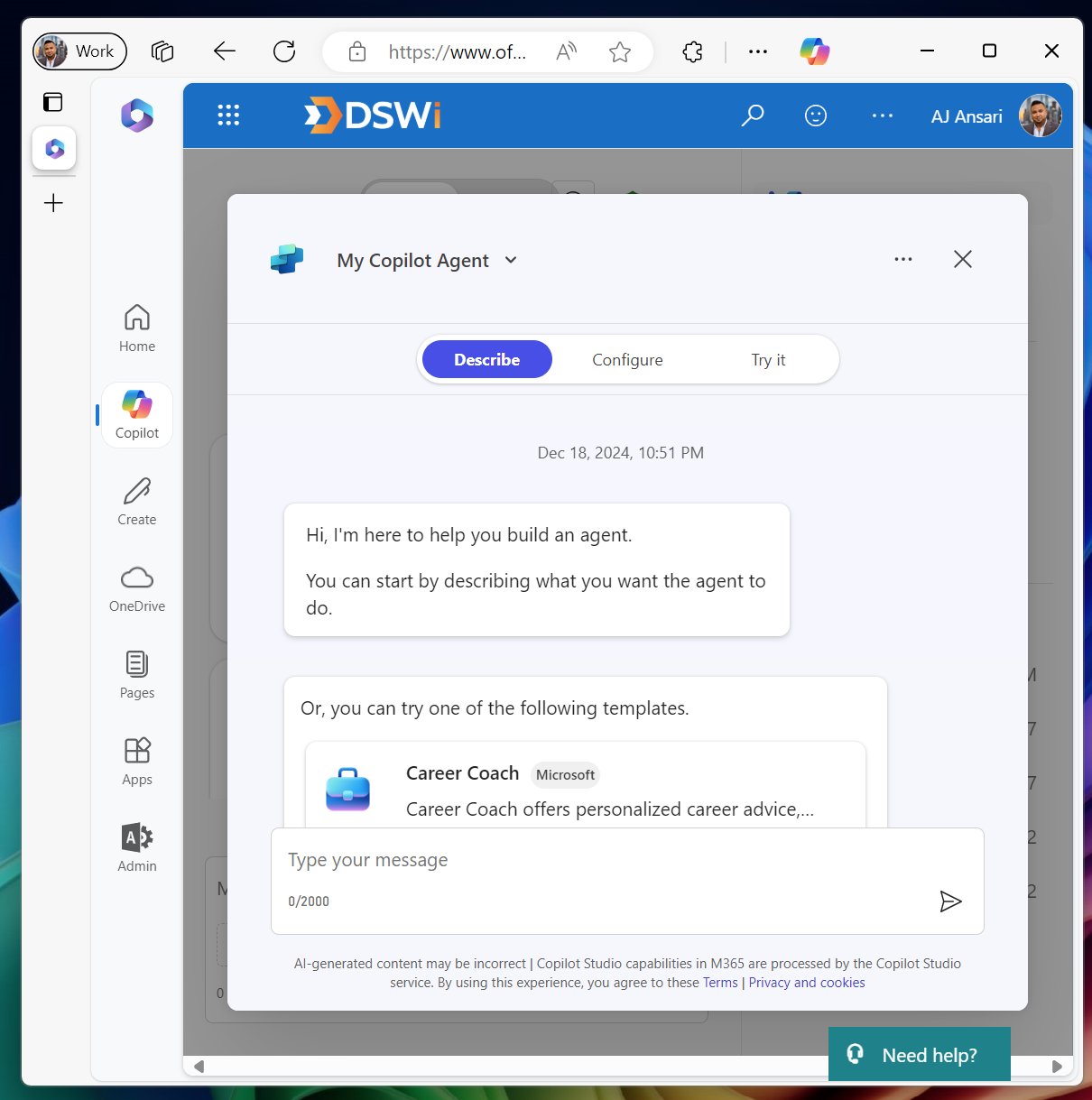Open the Edge Copilot sidebar

[815, 51]
